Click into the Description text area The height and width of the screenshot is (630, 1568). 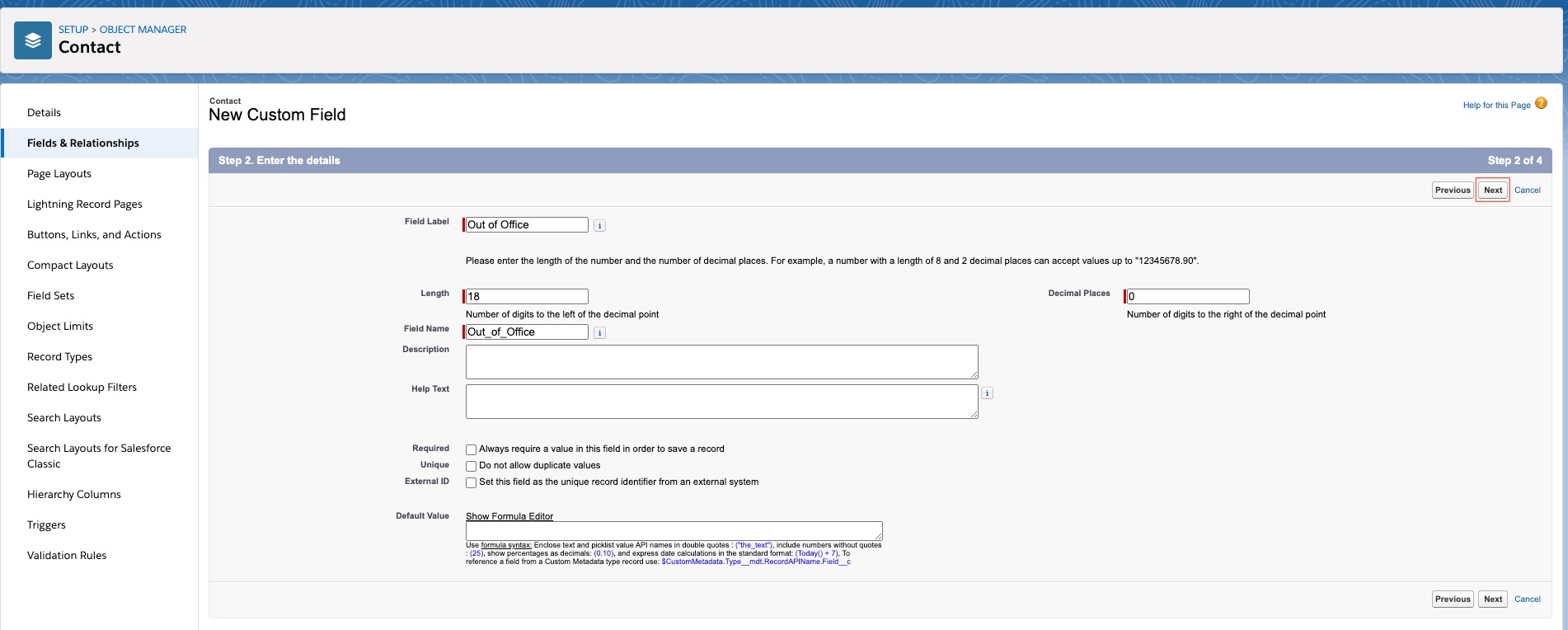(721, 362)
